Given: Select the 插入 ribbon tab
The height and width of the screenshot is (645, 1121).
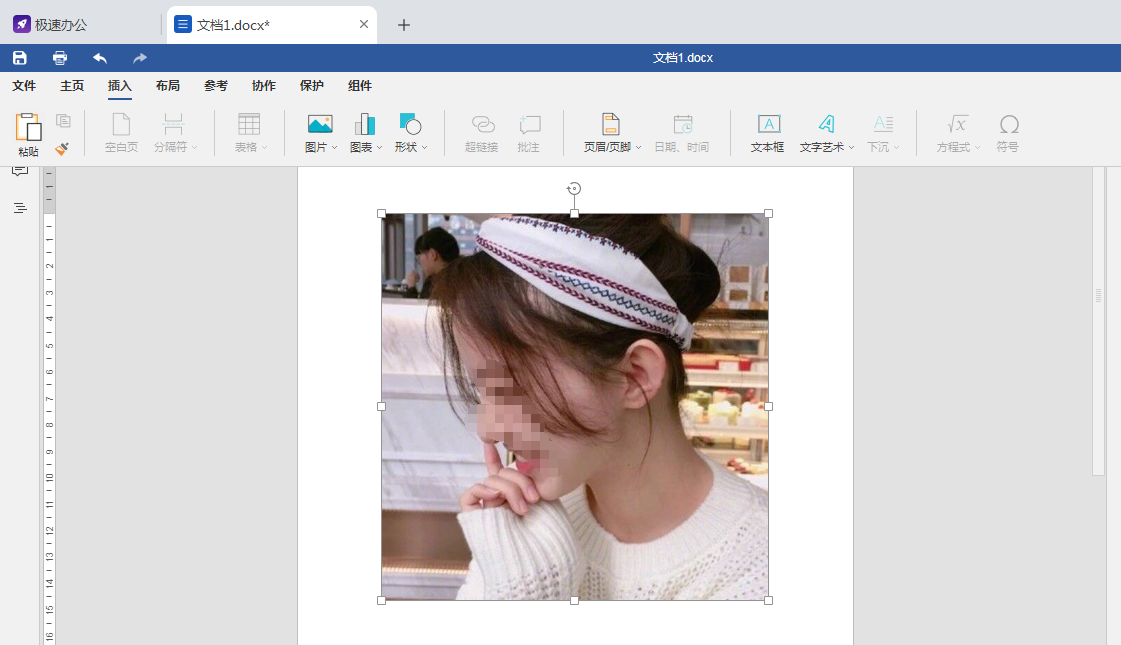Looking at the screenshot, I should 119,86.
